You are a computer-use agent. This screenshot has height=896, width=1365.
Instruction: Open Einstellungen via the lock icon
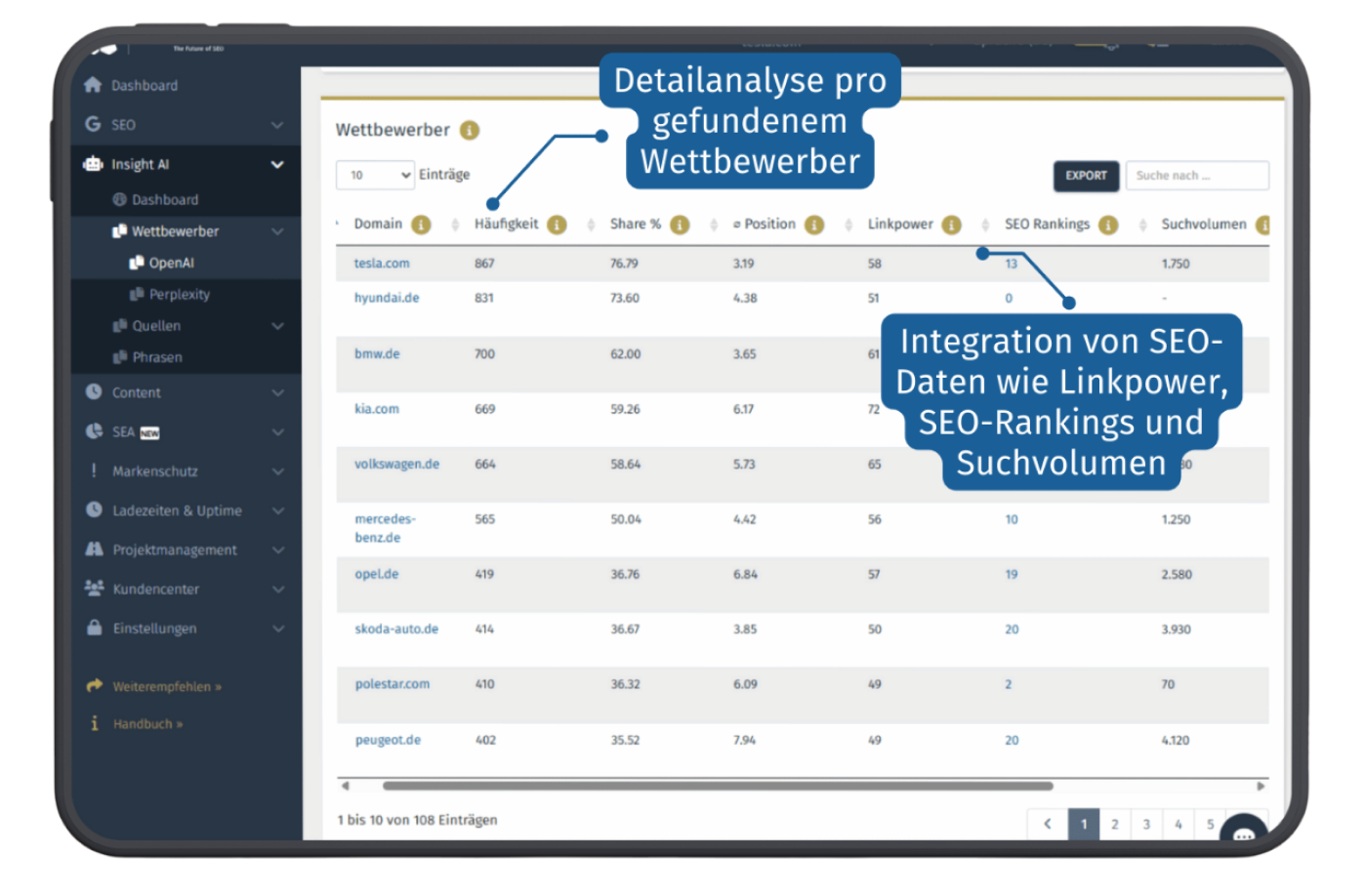93,628
